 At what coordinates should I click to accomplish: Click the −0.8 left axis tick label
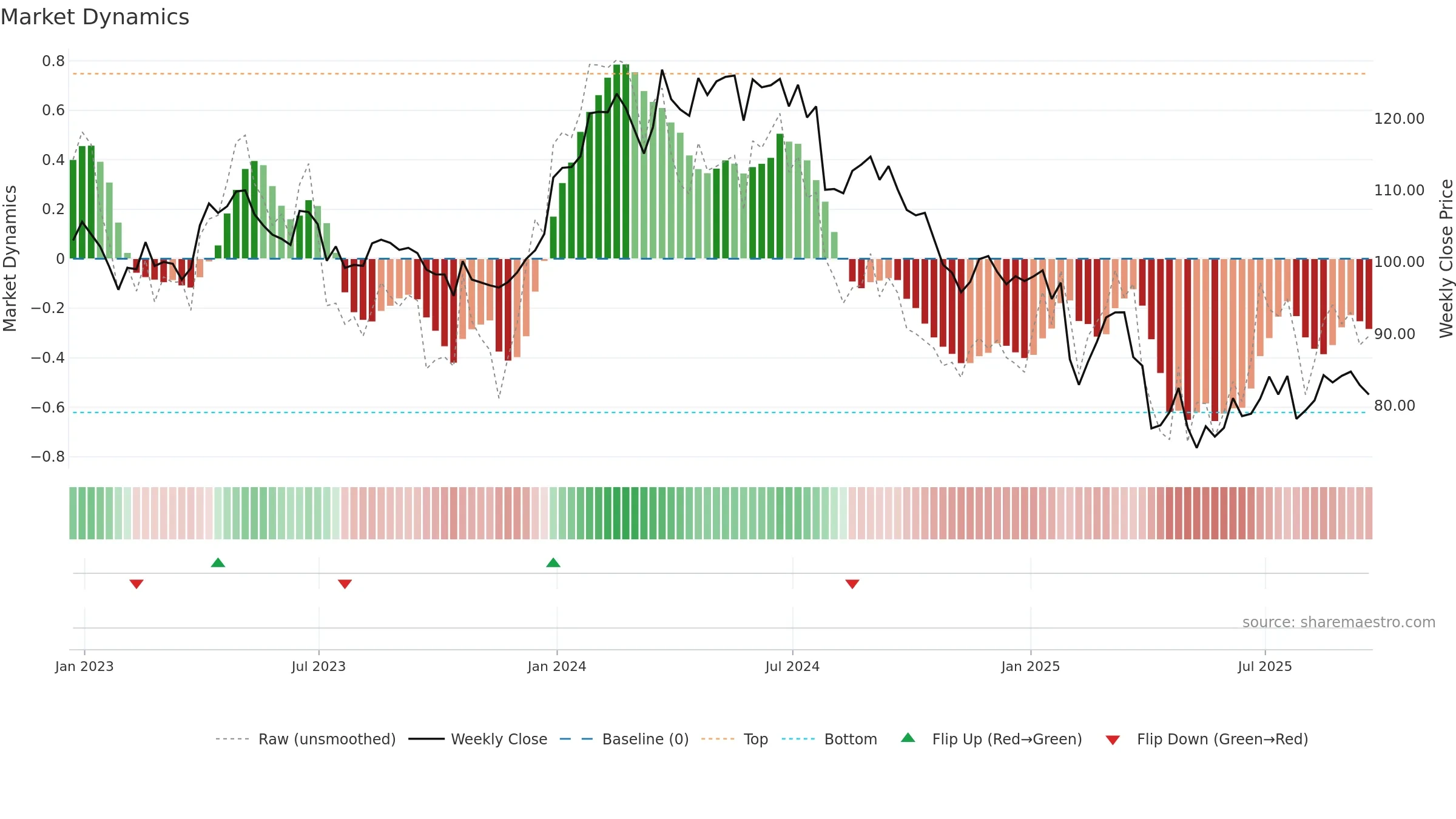(48, 456)
